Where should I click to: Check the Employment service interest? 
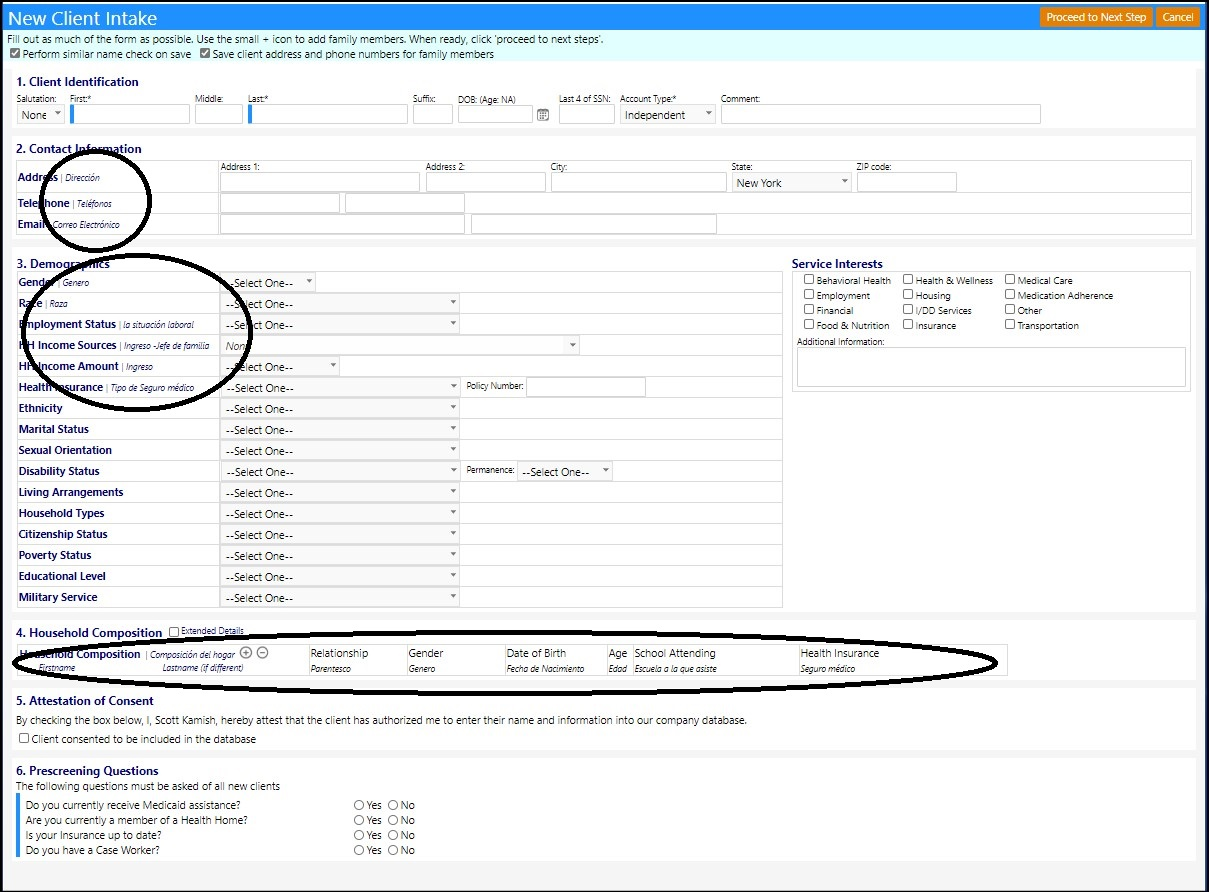tap(809, 295)
